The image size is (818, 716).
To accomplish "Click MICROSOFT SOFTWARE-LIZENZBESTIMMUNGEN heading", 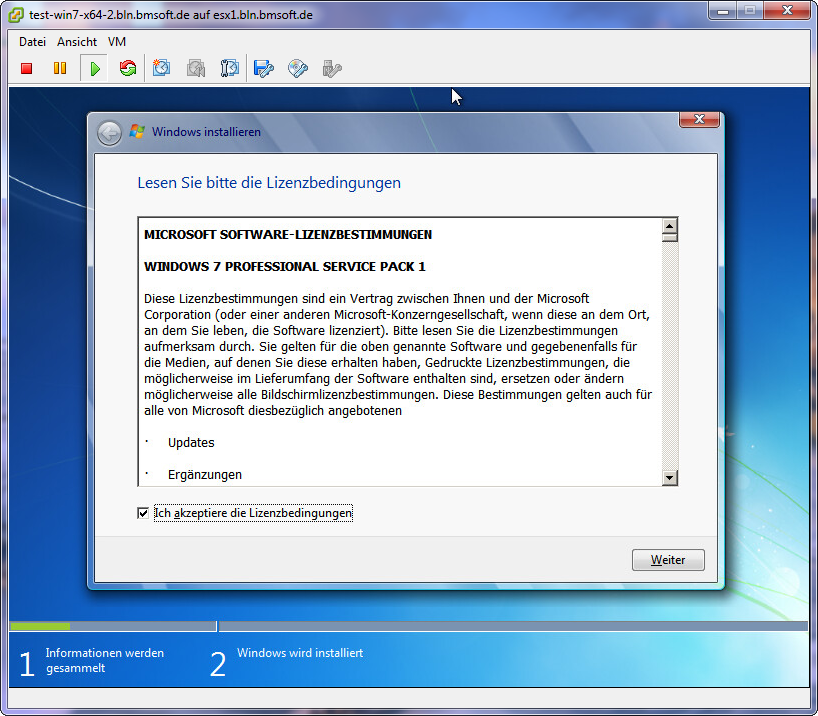I will [288, 235].
